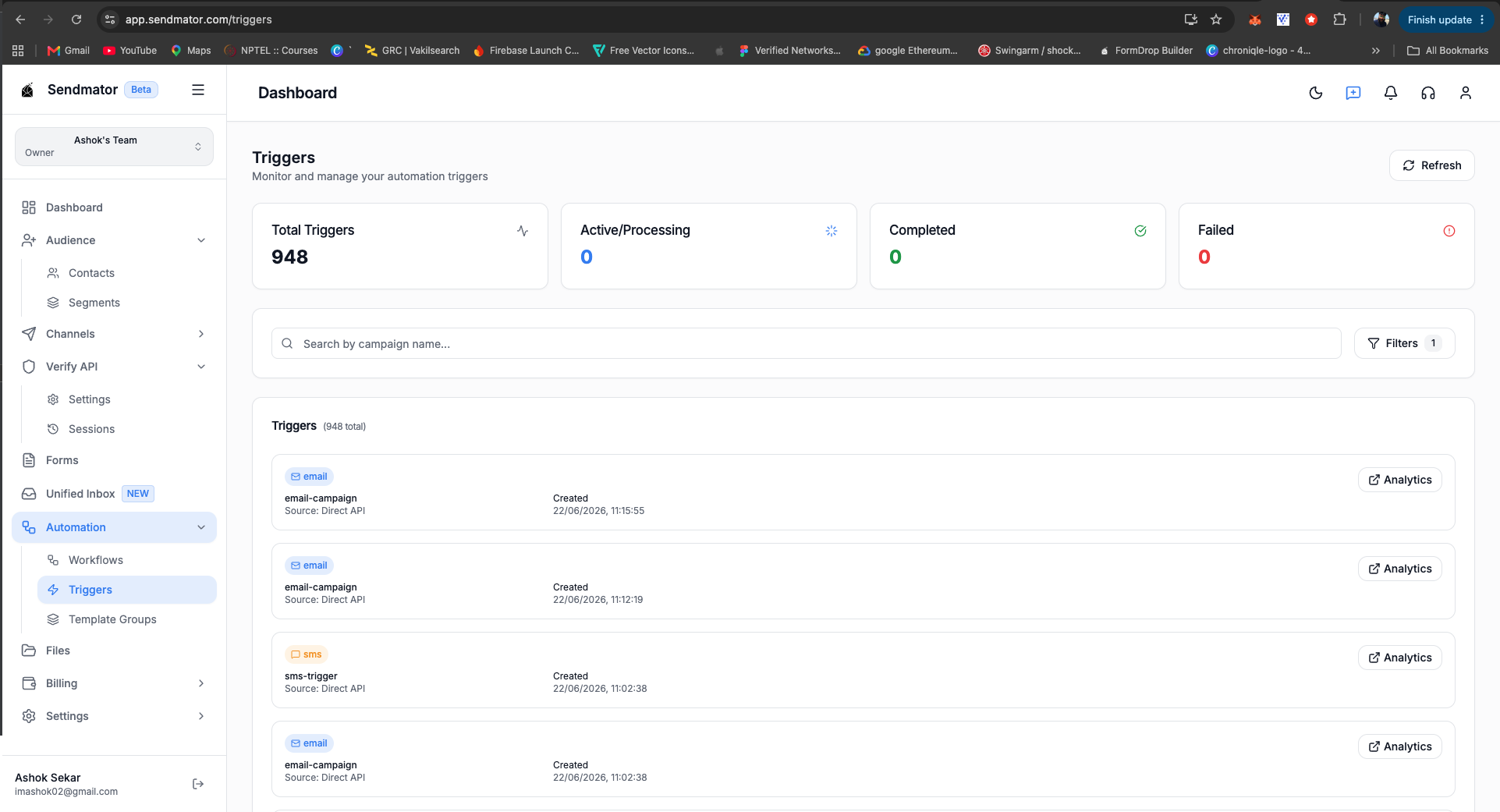Click the Finish update button
Screen dimensions: 1500x812
pyautogui.click(x=1446, y=20)
